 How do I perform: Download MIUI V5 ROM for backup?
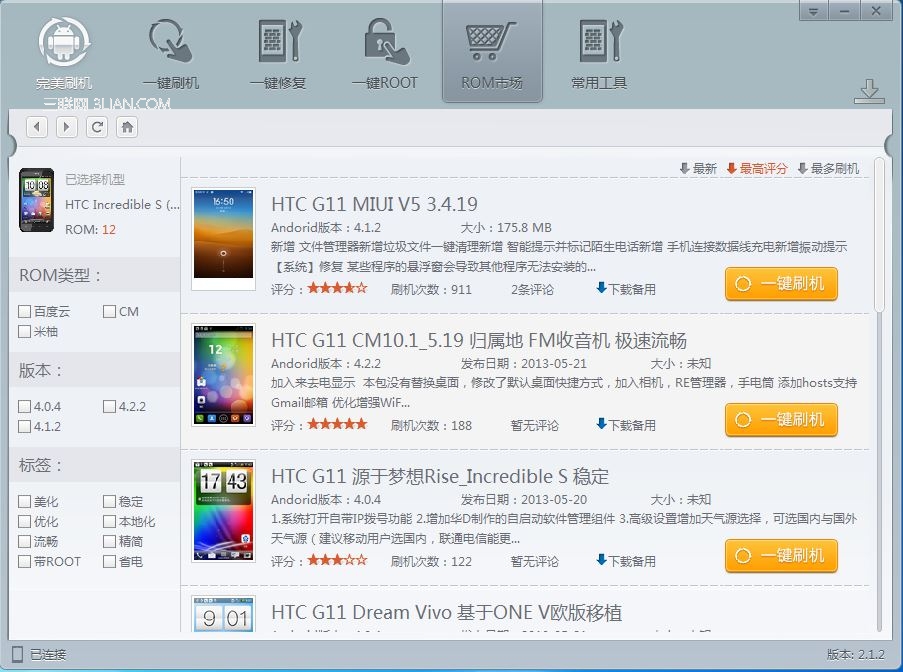coord(626,288)
